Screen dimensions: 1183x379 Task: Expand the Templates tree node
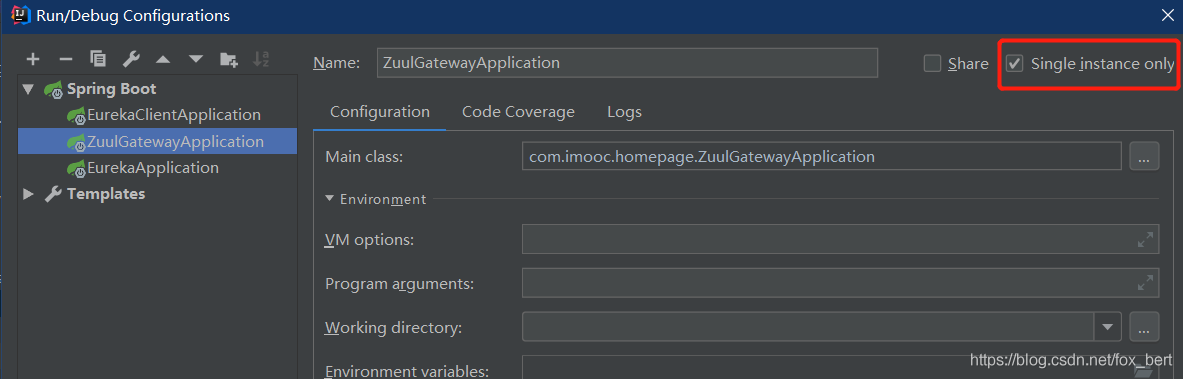[x=29, y=194]
